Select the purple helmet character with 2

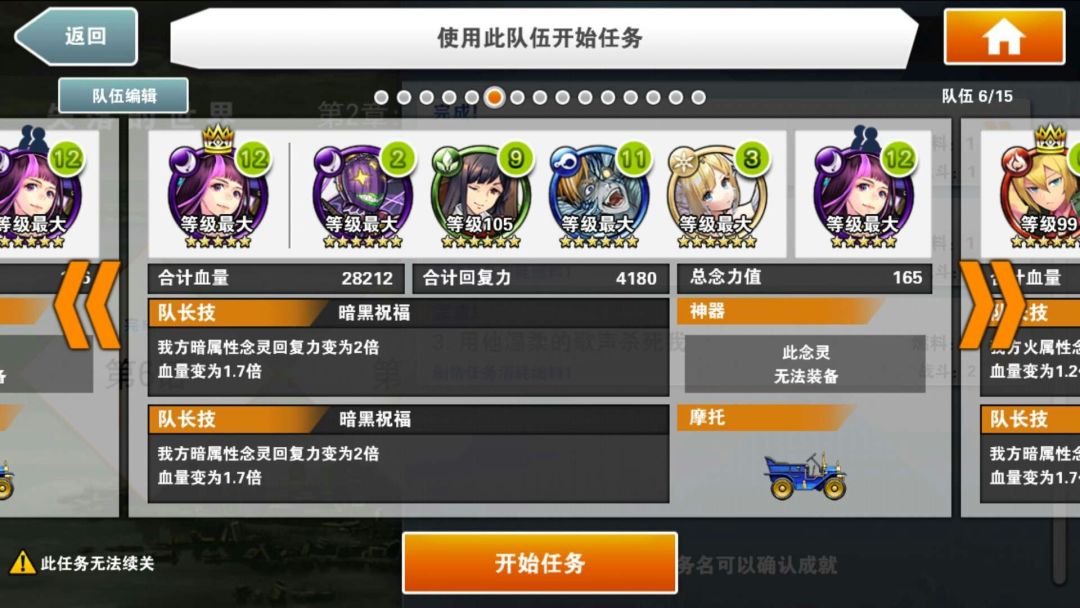pos(363,194)
